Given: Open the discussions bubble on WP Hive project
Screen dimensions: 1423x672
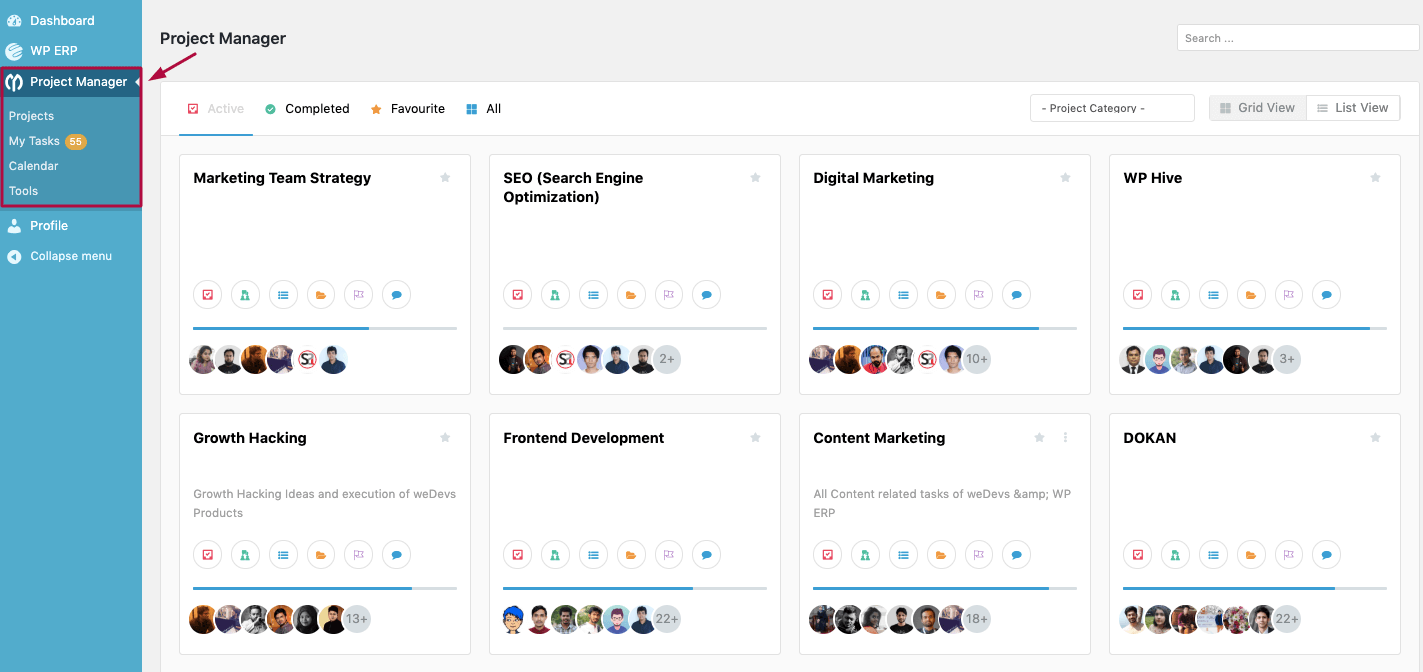Looking at the screenshot, I should pyautogui.click(x=1327, y=294).
